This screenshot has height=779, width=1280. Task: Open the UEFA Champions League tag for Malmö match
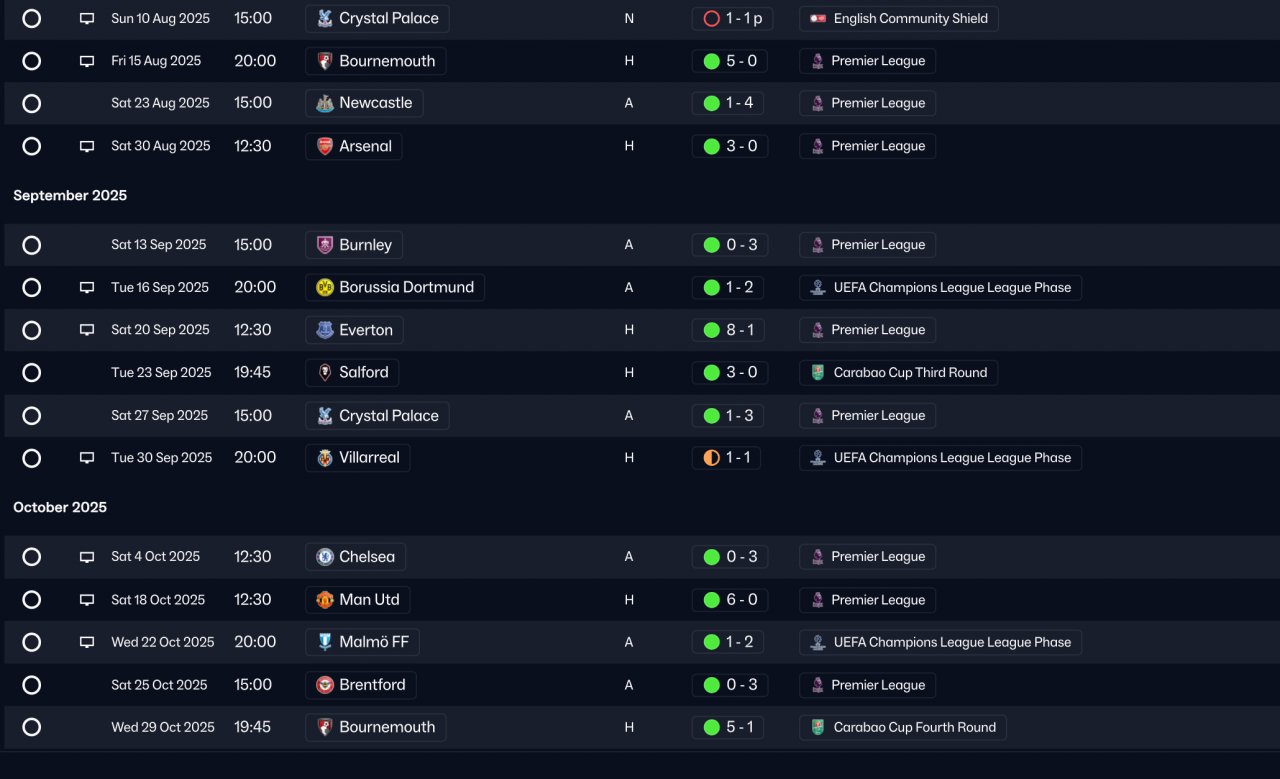click(940, 642)
